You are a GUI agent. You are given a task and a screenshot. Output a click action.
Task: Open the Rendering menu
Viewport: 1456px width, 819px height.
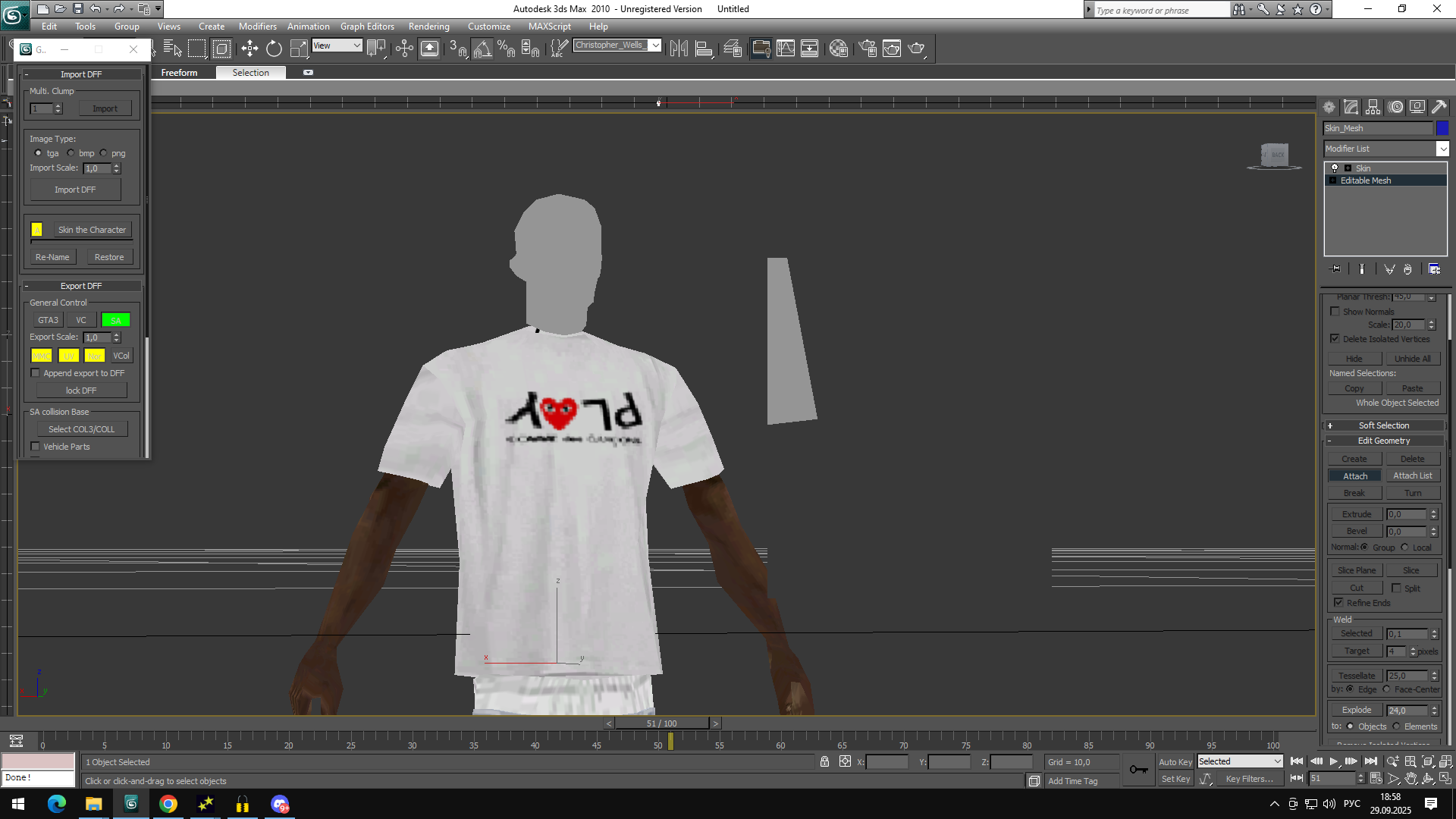click(428, 27)
